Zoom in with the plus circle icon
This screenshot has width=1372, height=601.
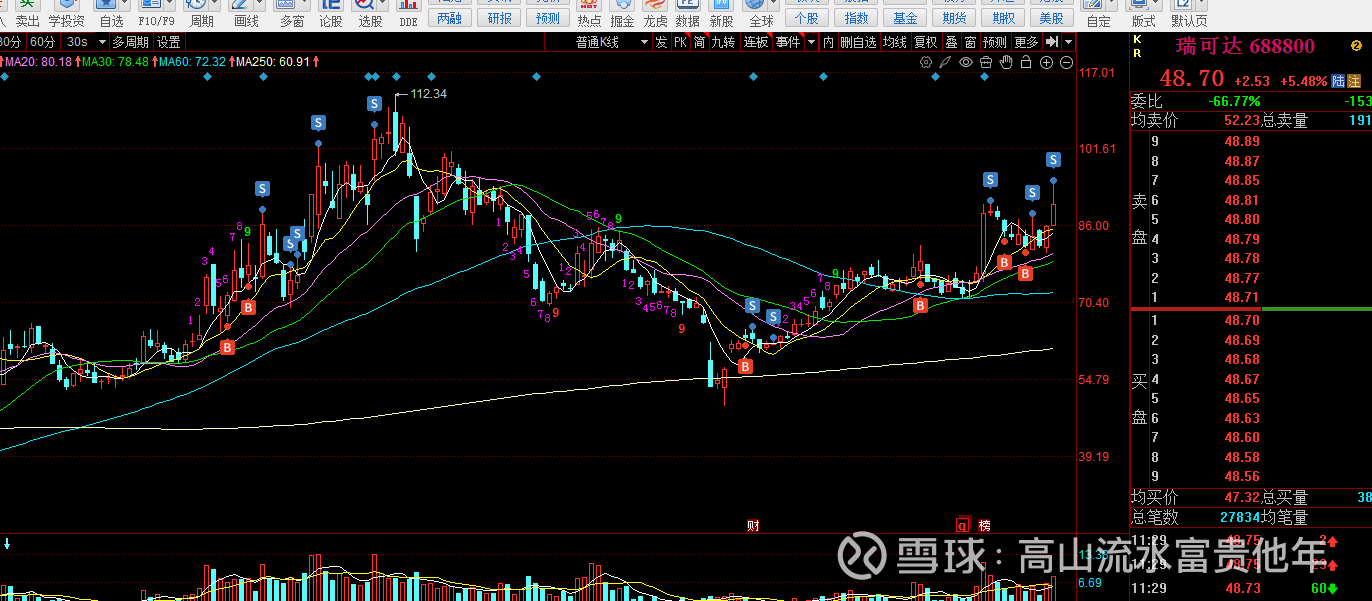[x=1046, y=62]
